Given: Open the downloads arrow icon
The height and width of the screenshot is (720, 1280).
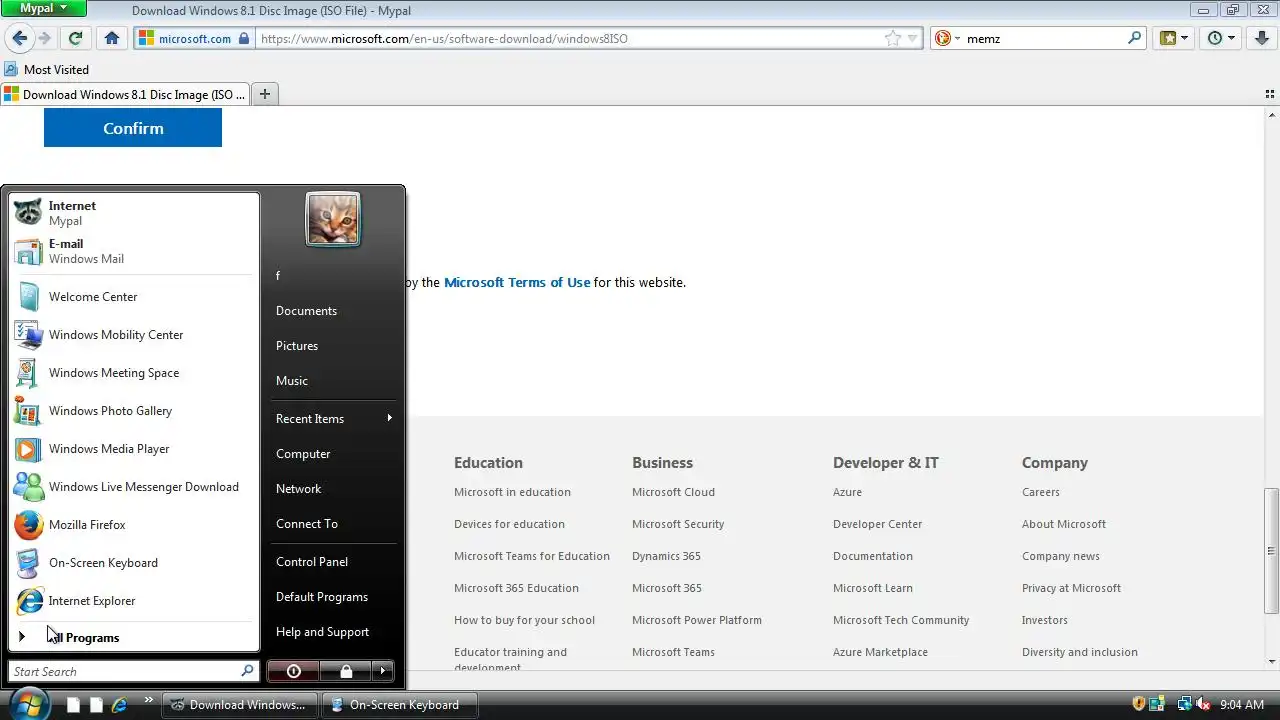Looking at the screenshot, I should [x=1262, y=38].
